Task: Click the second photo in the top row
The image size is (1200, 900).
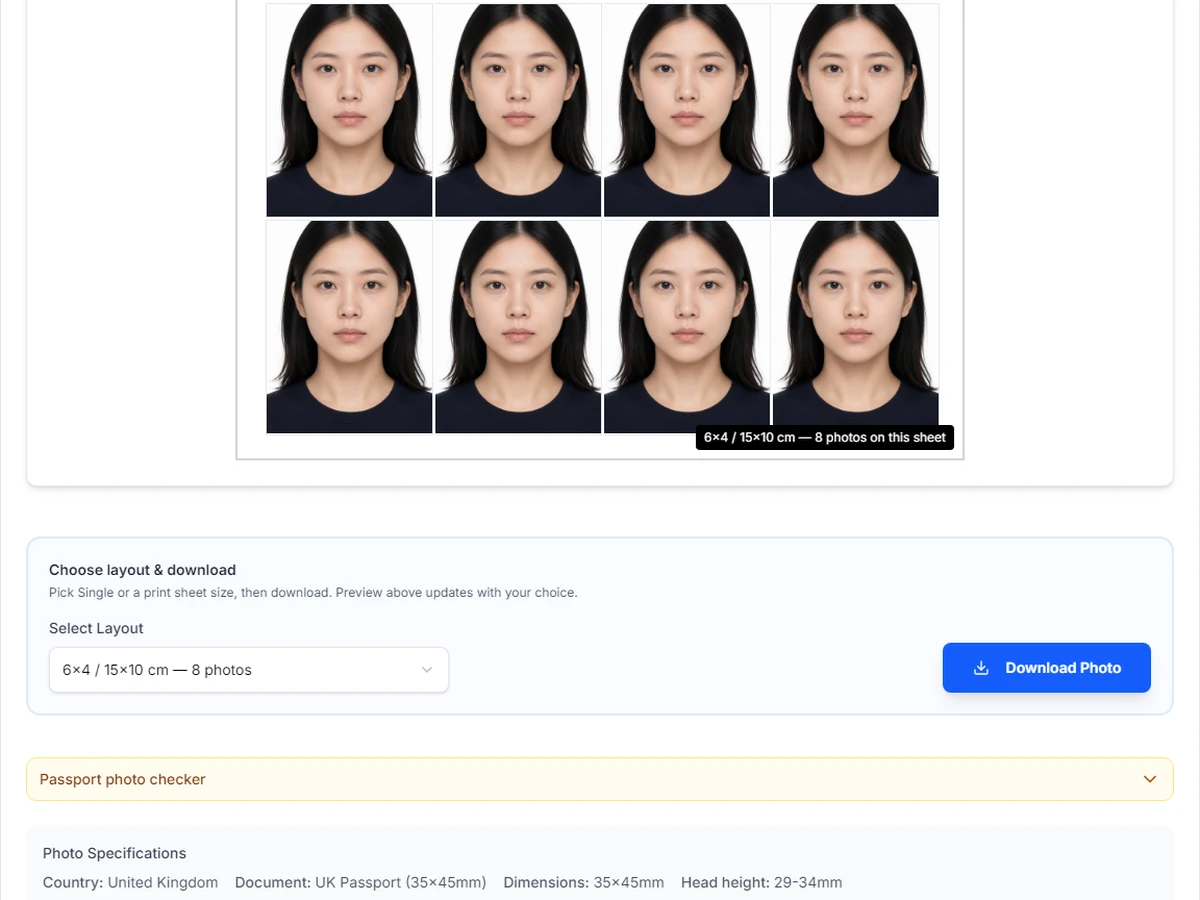Action: [x=518, y=110]
